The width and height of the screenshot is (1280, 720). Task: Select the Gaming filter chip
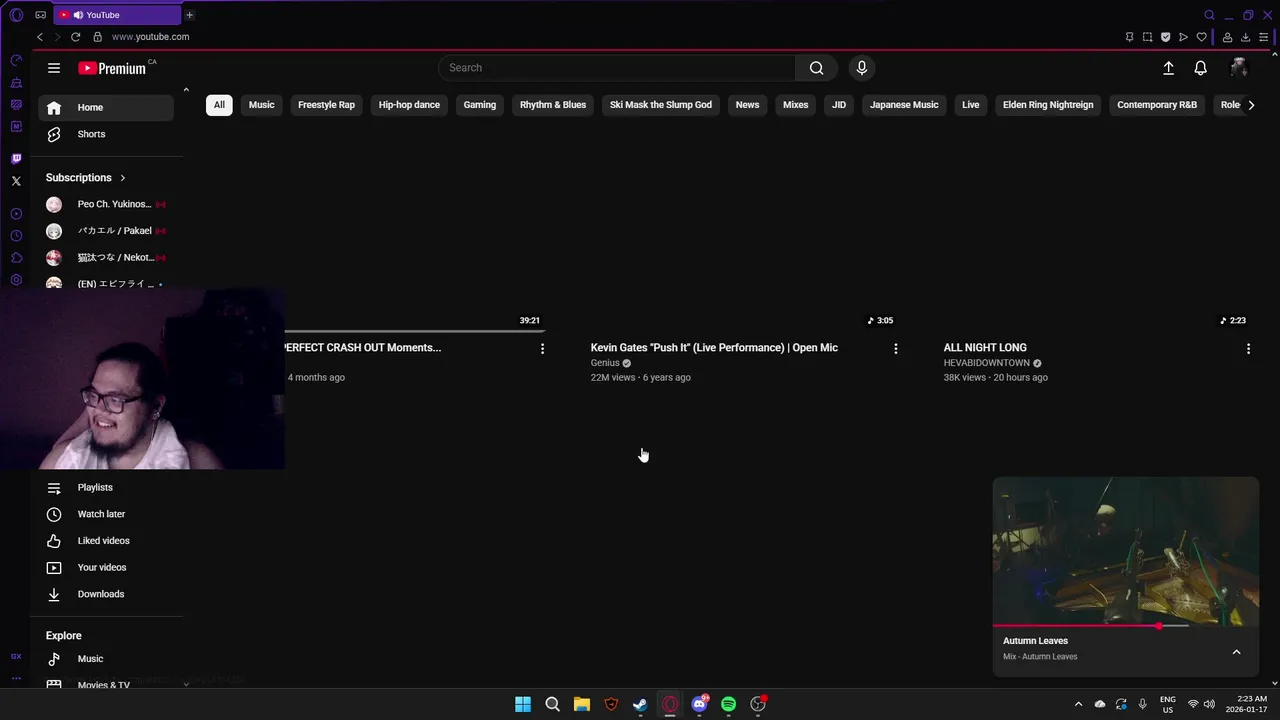pos(480,105)
